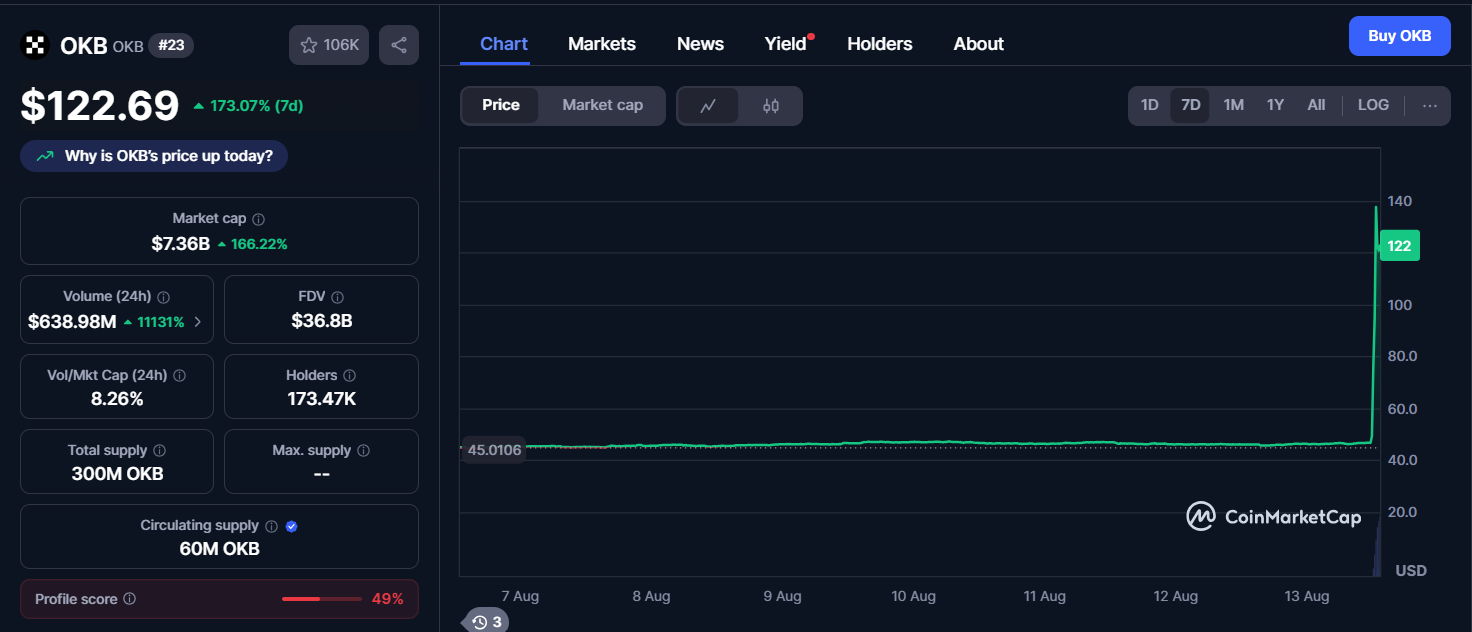The height and width of the screenshot is (632, 1472).
Task: Open Why is OKB's price up today
Action: tap(154, 156)
